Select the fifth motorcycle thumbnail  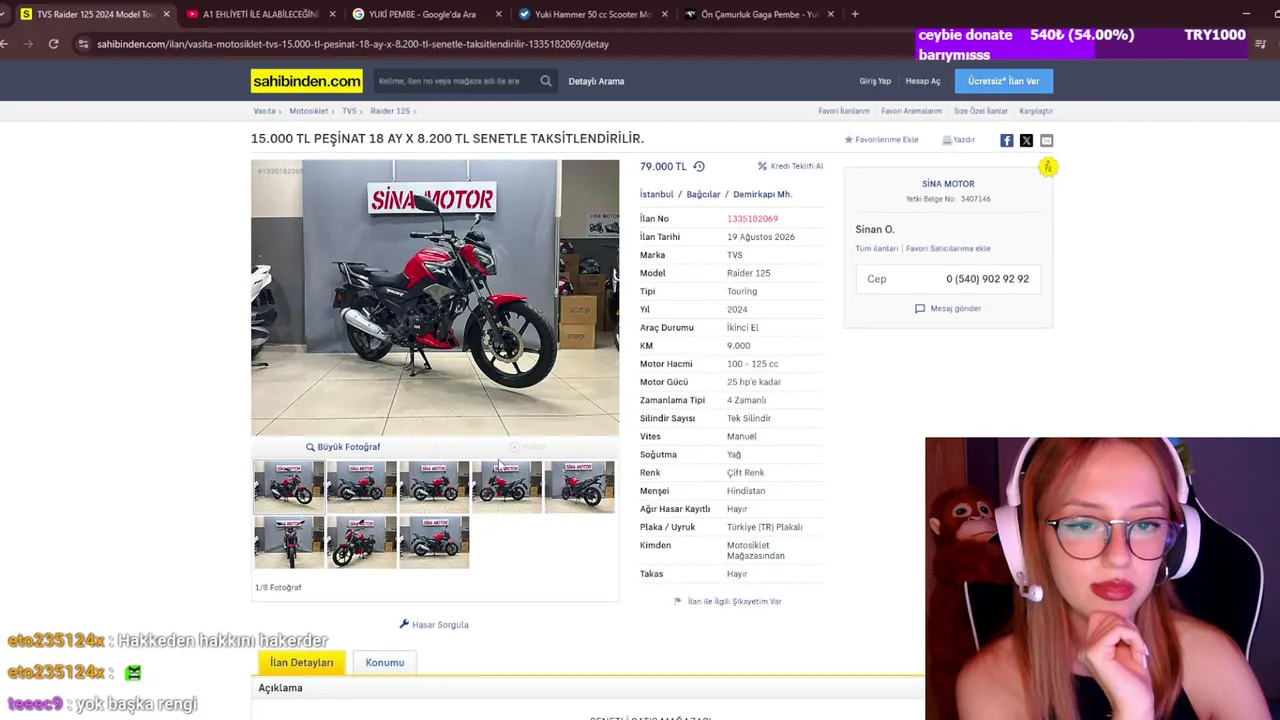pos(580,486)
